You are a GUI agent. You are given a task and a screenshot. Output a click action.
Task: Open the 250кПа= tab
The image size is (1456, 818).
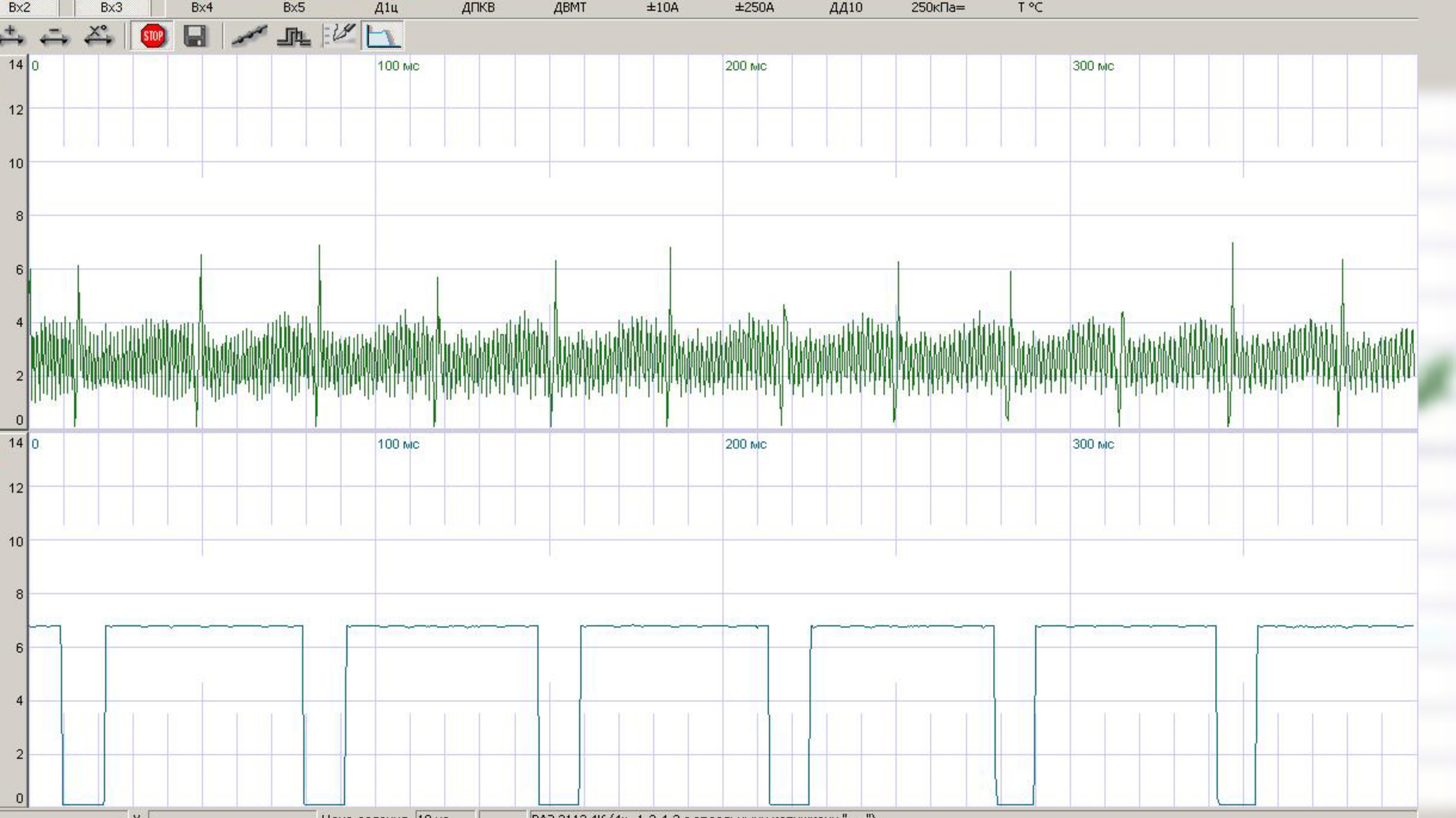click(x=938, y=7)
